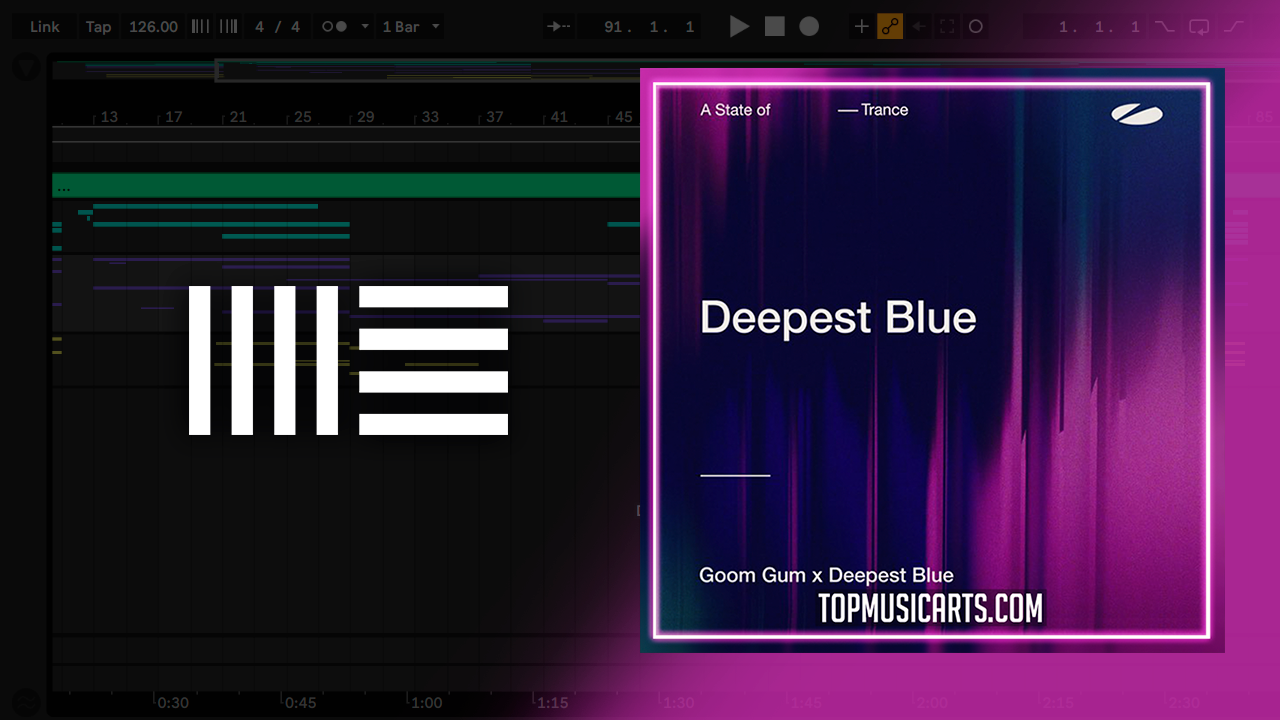Click the Re-enable Automation back arrow
The height and width of the screenshot is (720, 1280).
click(919, 27)
